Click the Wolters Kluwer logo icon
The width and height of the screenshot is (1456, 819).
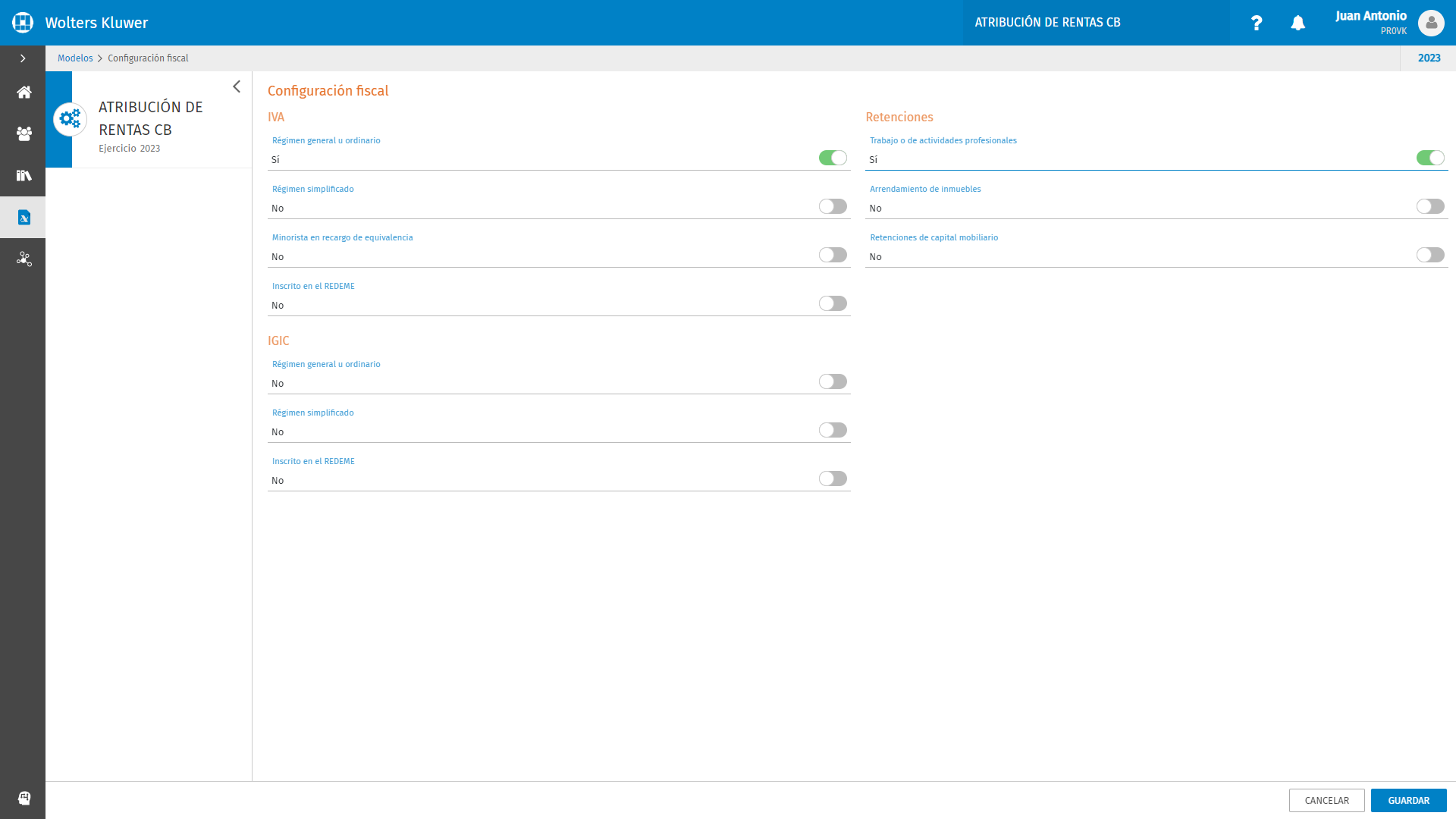23,23
